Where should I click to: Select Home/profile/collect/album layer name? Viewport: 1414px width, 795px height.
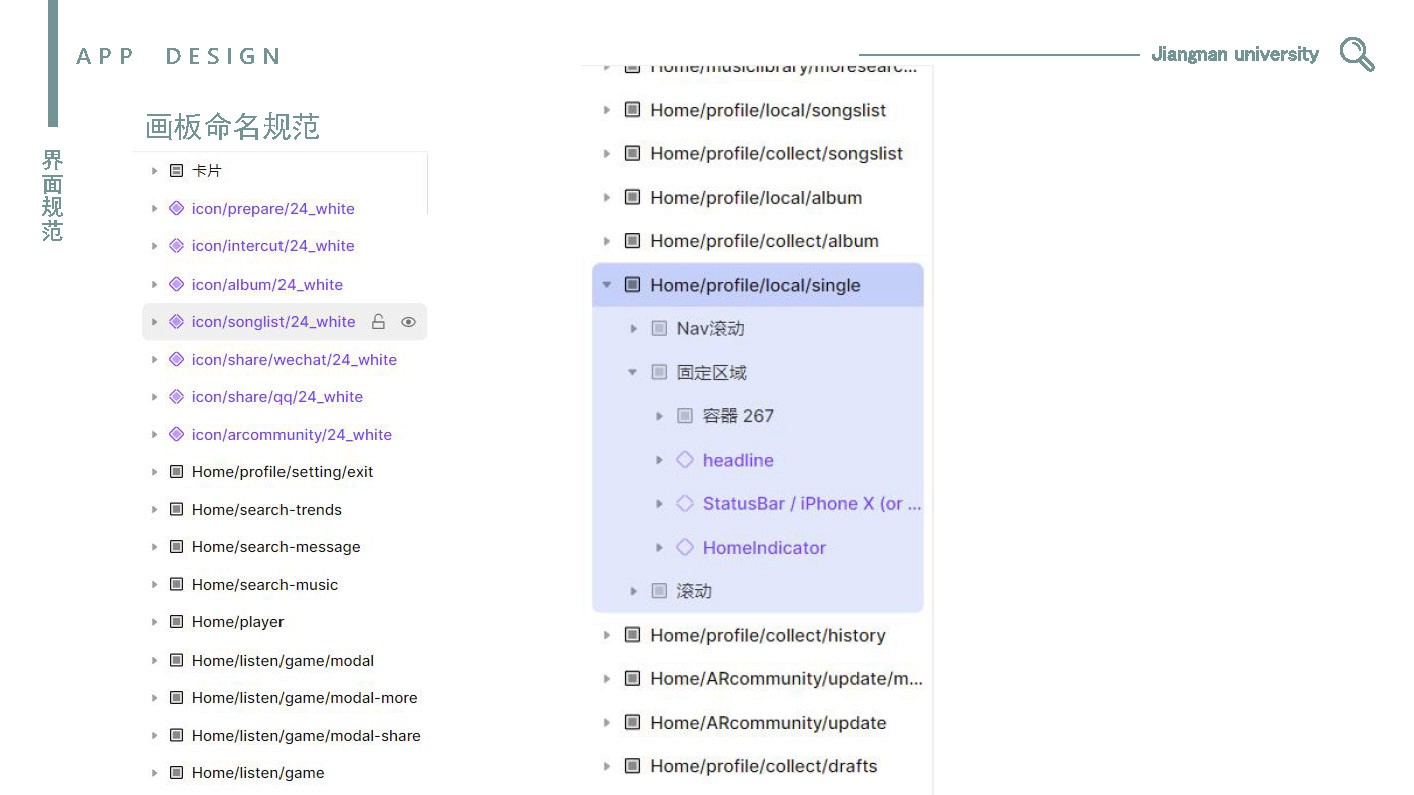pos(764,241)
